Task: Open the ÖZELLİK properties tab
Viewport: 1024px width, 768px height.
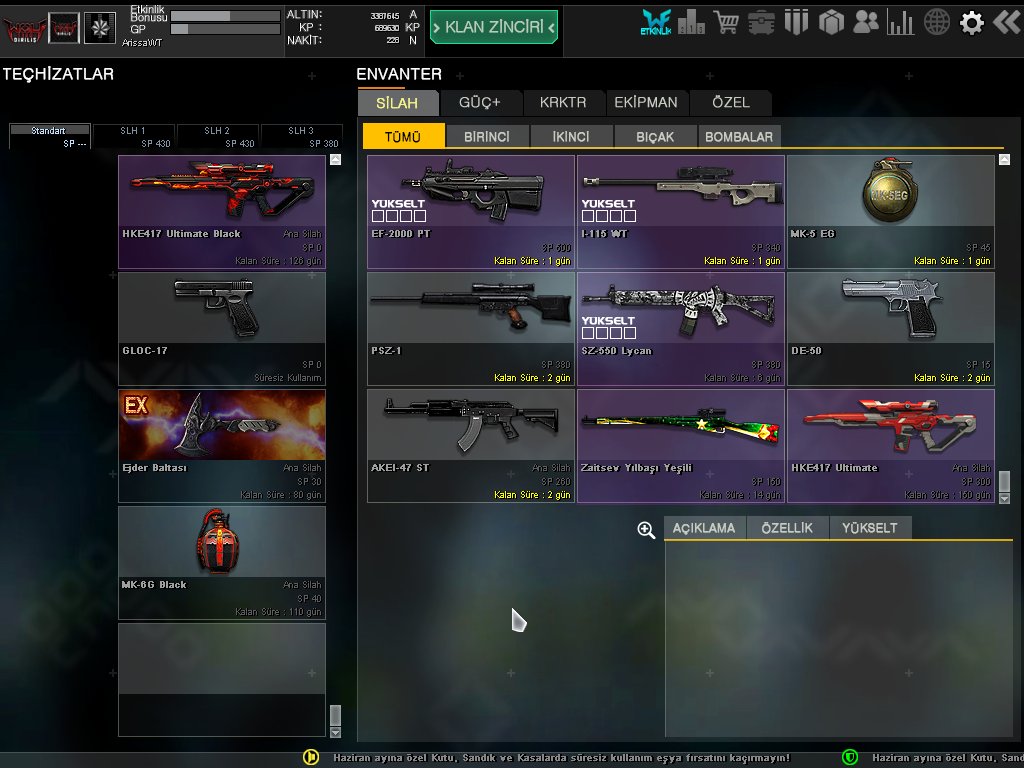Action: [x=788, y=528]
